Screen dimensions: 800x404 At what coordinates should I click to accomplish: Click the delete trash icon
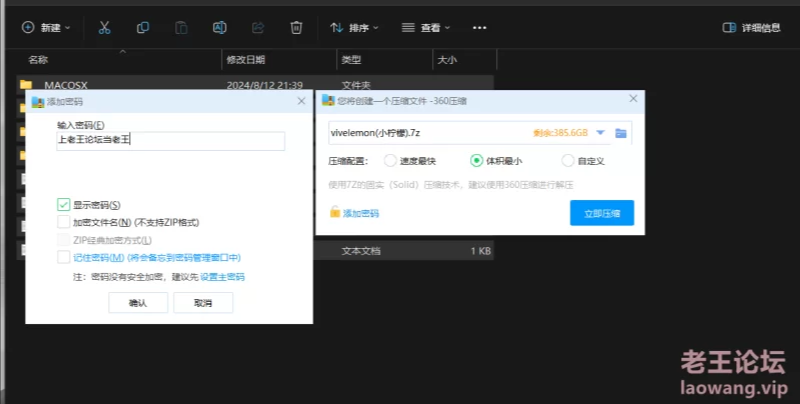296,28
